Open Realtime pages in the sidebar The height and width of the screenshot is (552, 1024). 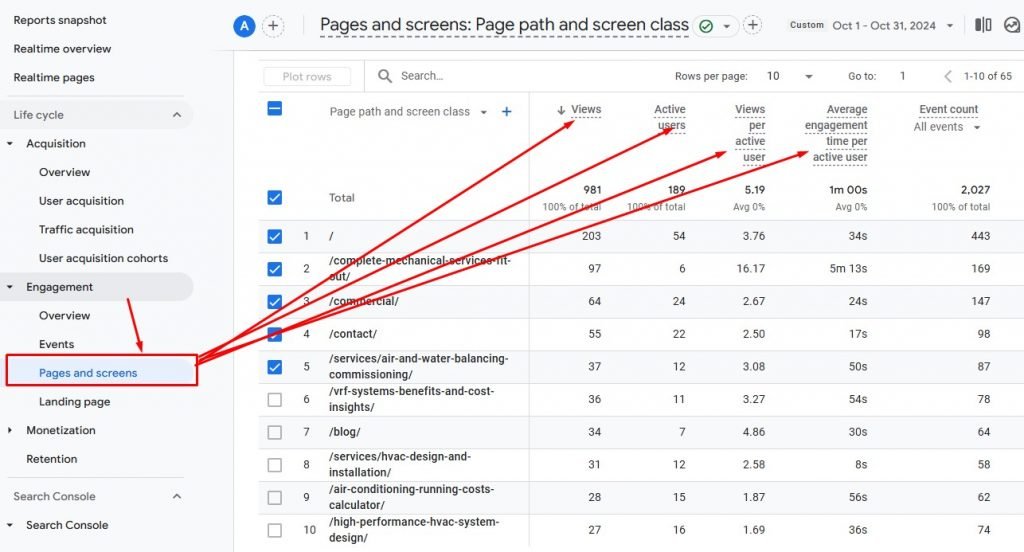pyautogui.click(x=54, y=78)
